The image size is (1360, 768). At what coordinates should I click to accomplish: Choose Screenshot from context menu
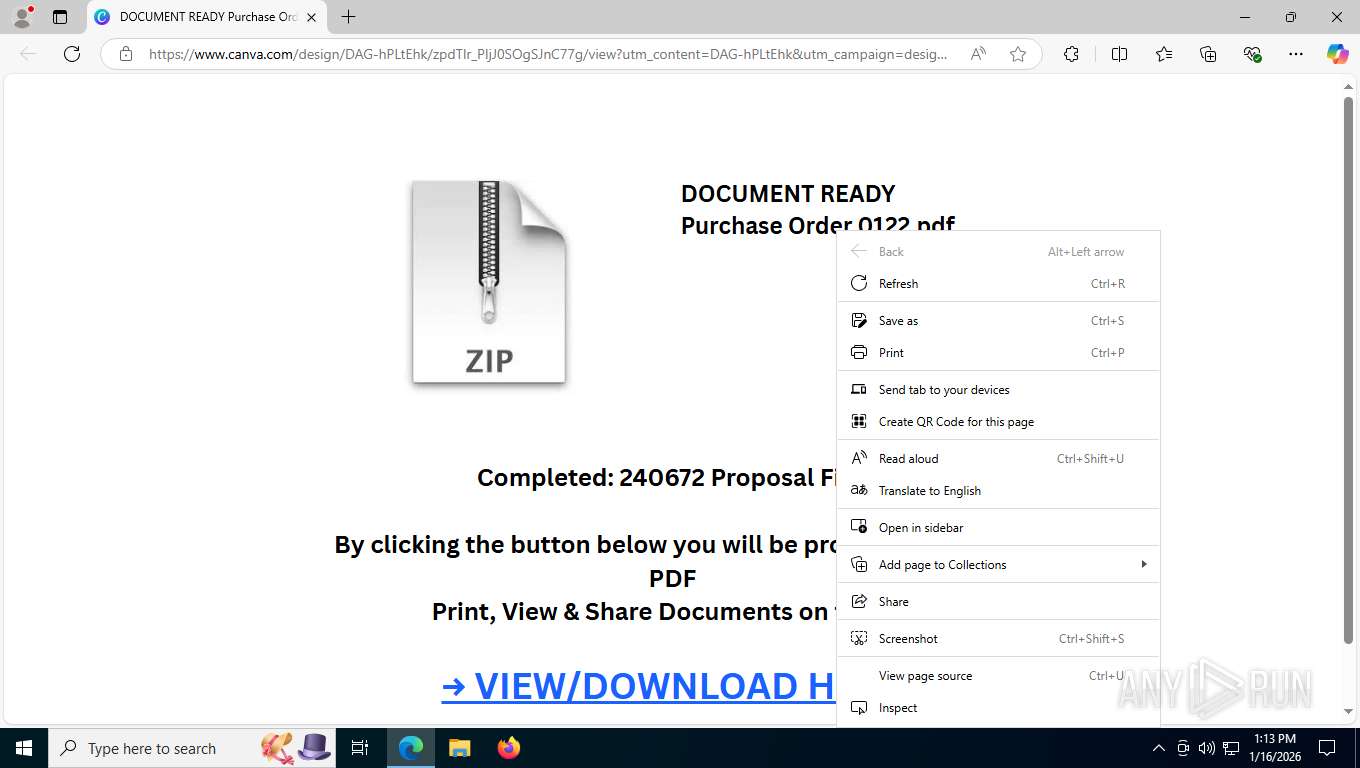point(998,639)
